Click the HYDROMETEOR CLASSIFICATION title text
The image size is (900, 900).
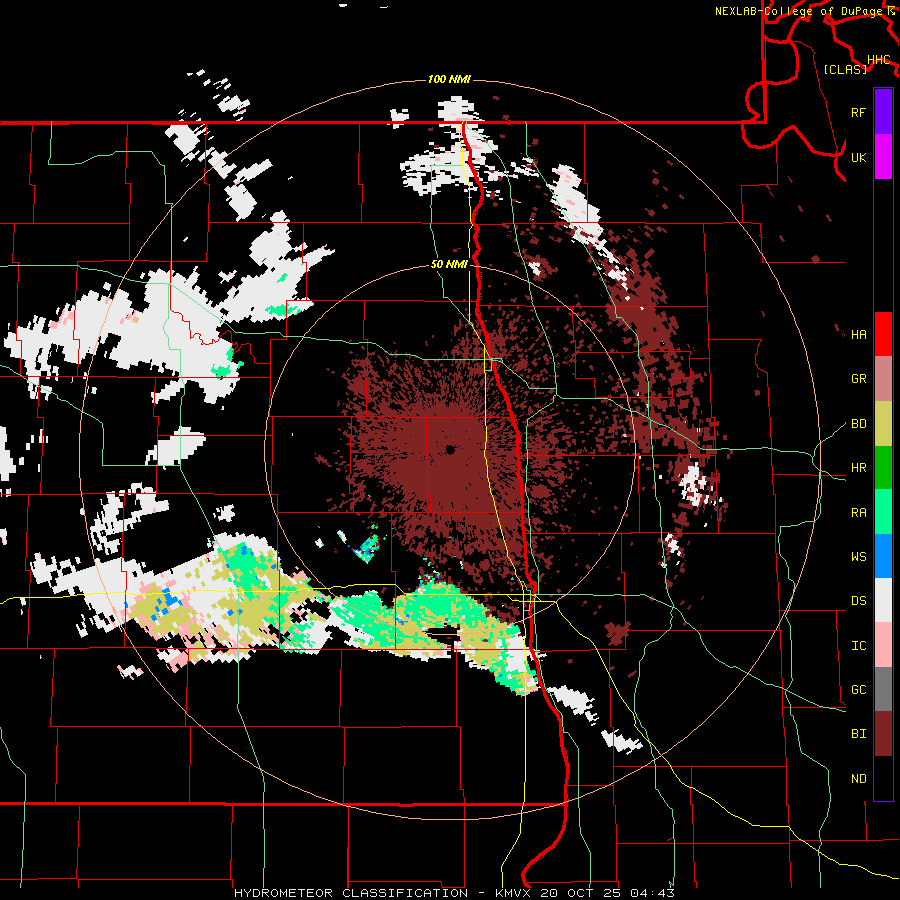click(351, 893)
